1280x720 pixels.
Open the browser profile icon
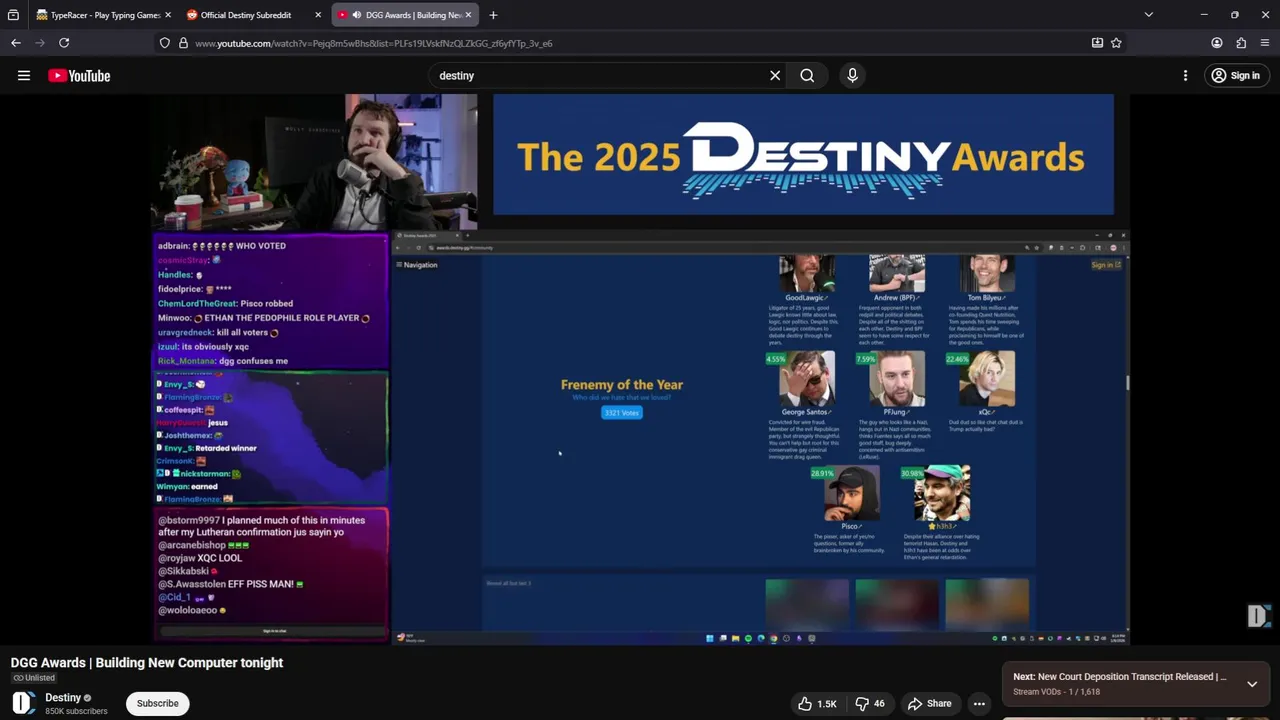(1217, 43)
